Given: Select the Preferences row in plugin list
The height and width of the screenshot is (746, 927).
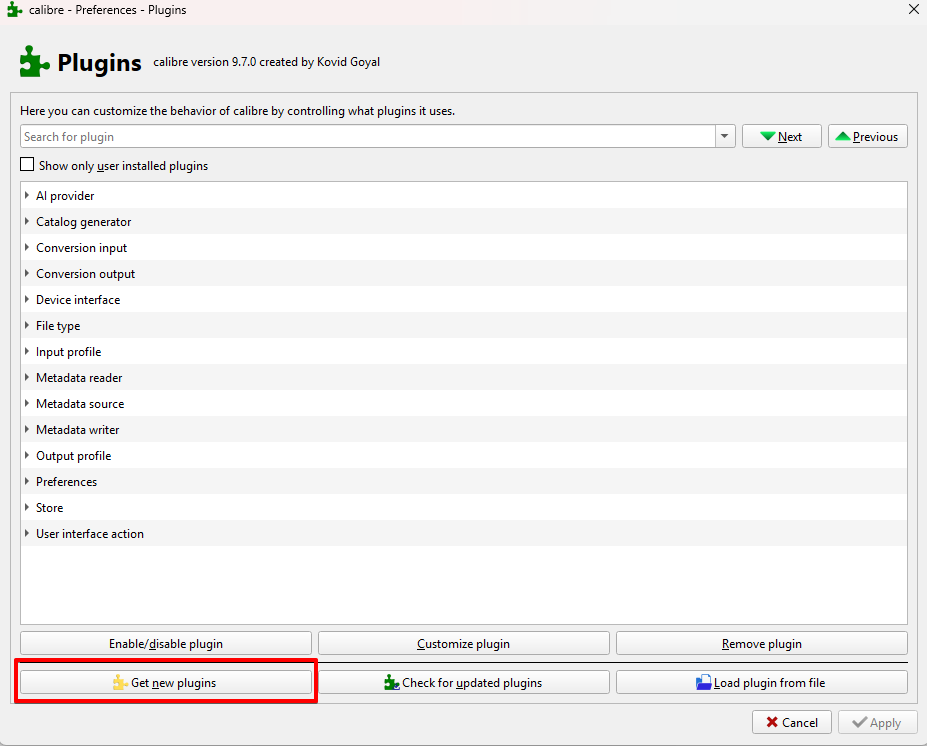Looking at the screenshot, I should [x=464, y=482].
